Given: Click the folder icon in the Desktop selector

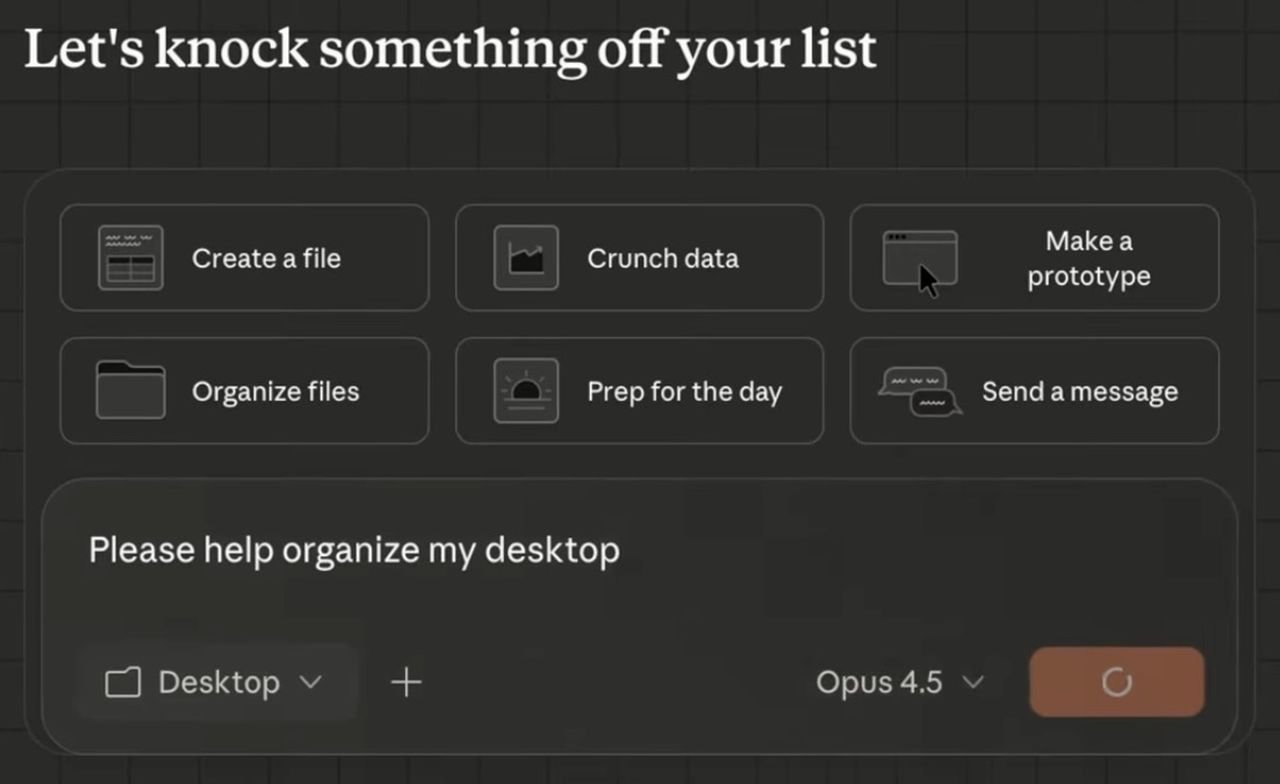Looking at the screenshot, I should 121,682.
